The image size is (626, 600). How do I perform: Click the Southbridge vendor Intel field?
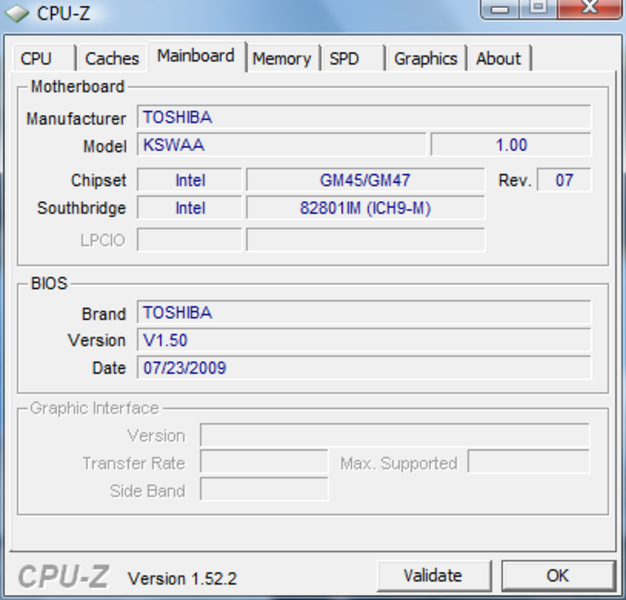[190, 208]
